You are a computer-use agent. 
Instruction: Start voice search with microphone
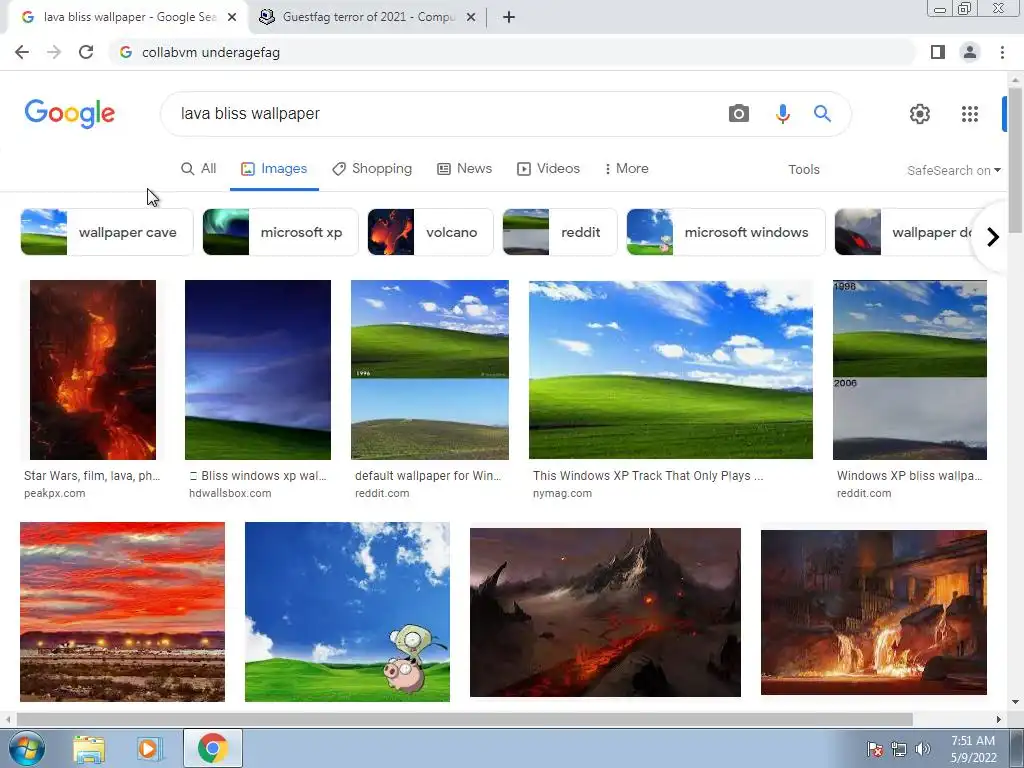coord(782,114)
